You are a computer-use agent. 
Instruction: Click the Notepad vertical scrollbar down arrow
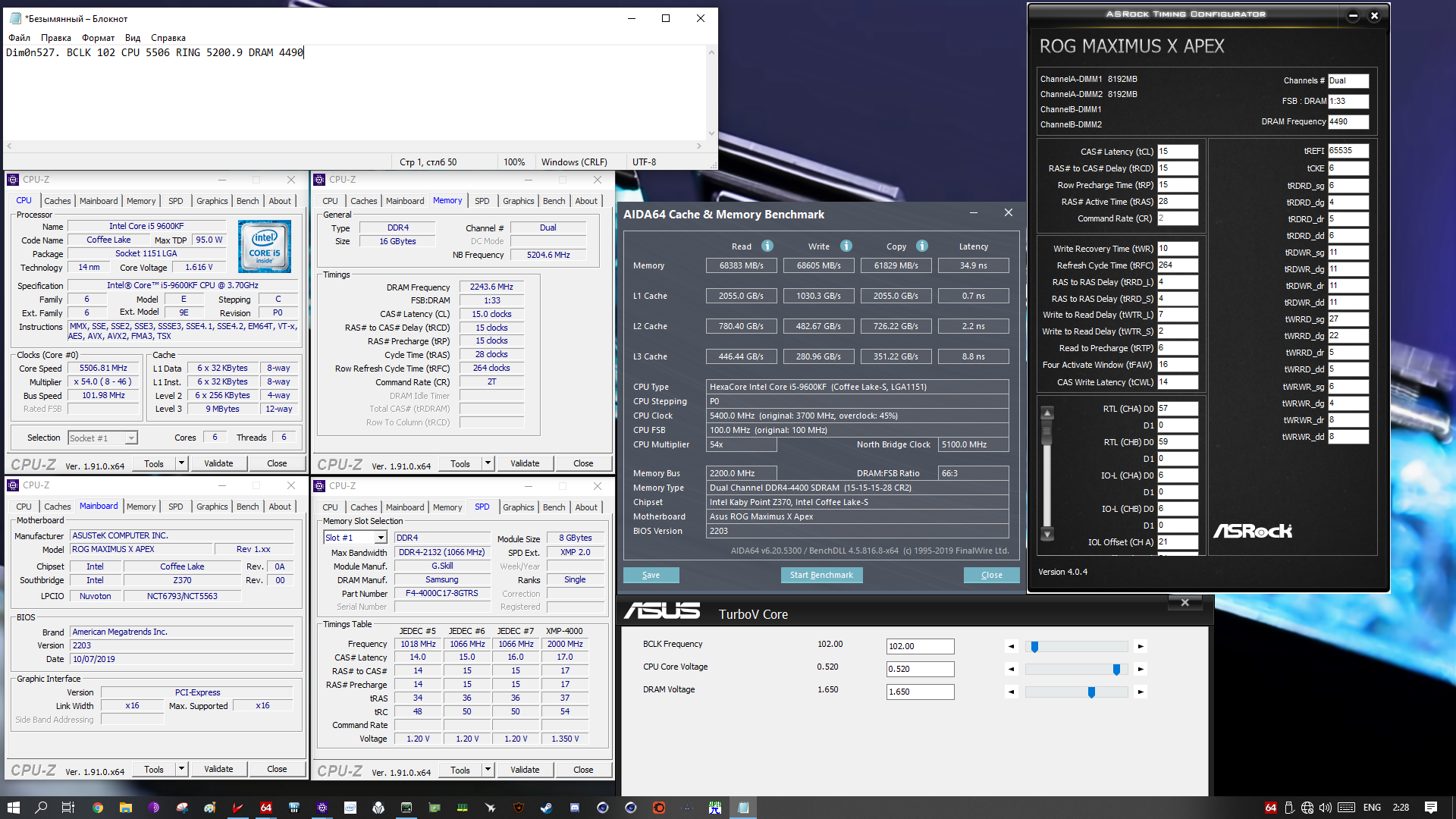point(711,133)
